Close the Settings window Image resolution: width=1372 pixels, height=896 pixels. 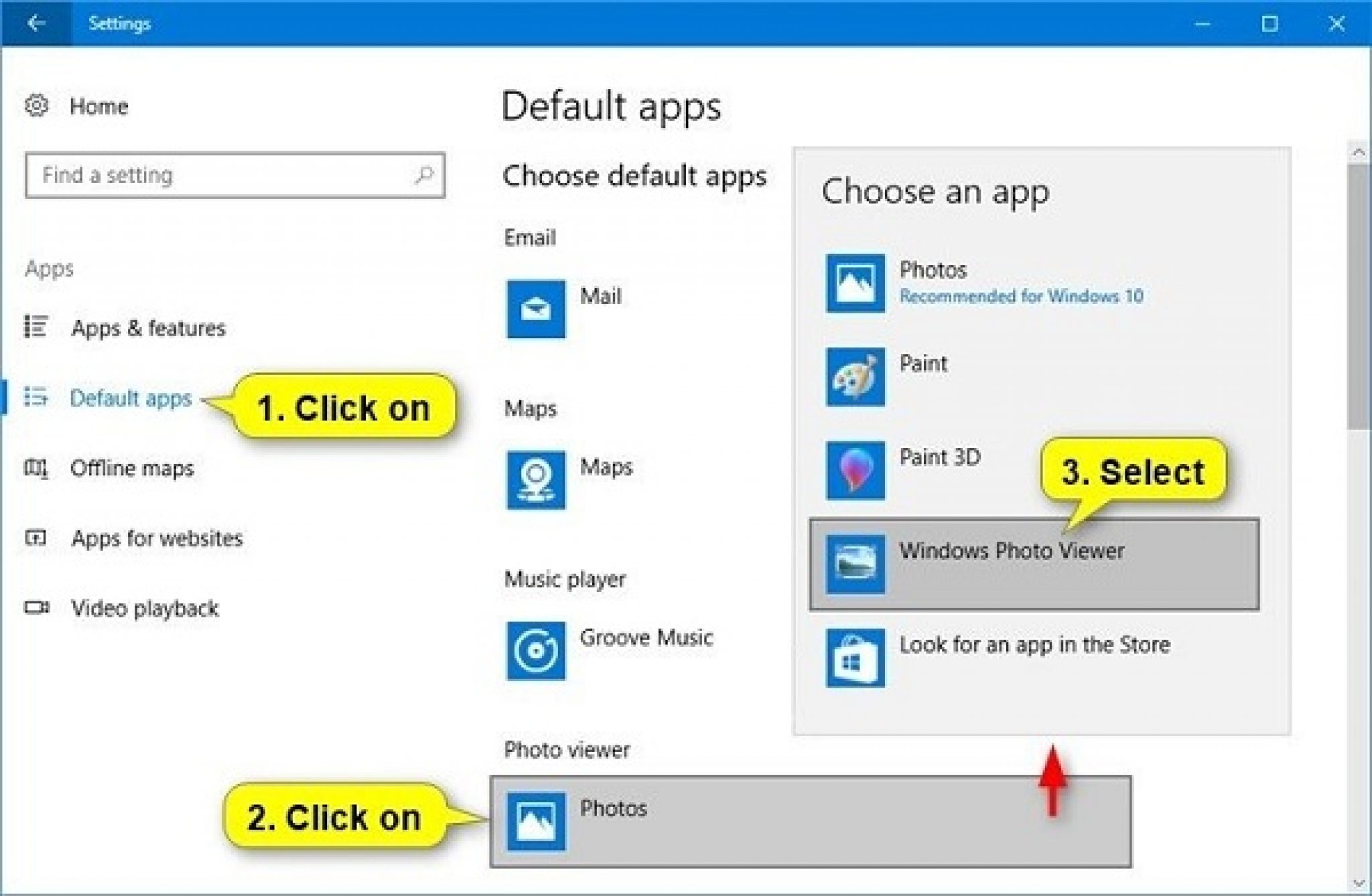1336,23
